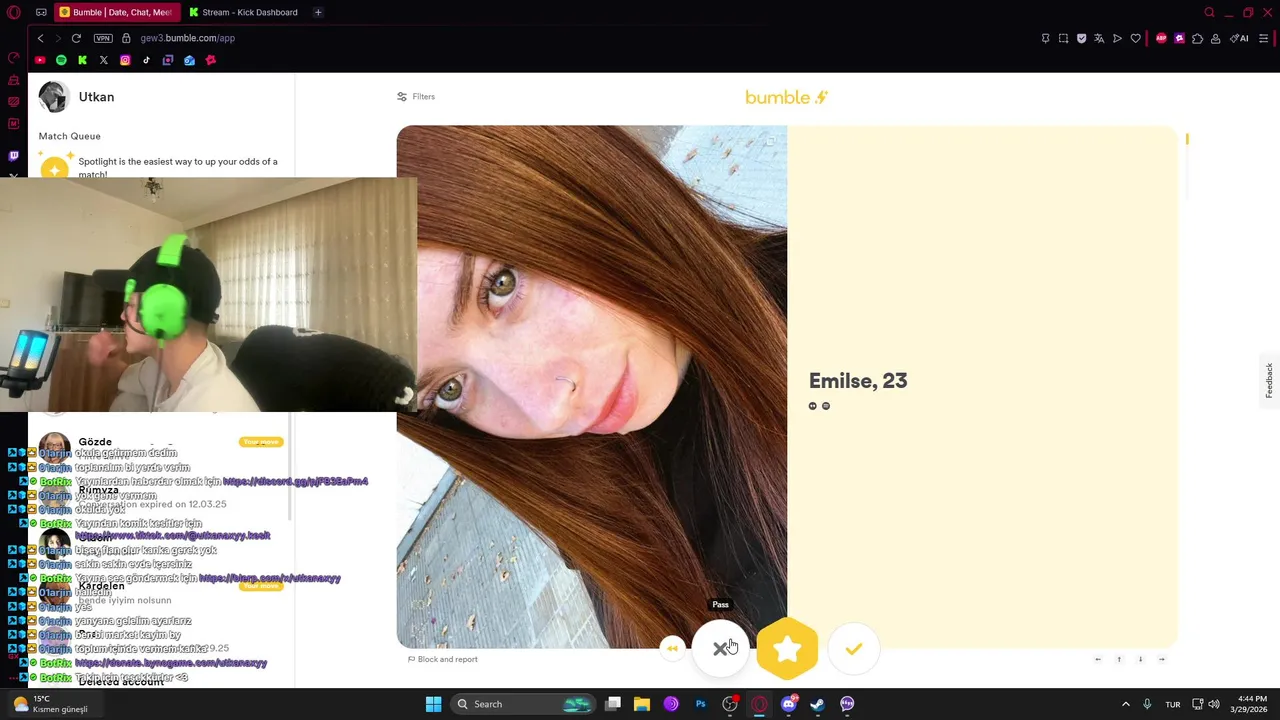Open the extensions puzzle icon
This screenshot has height=720, width=1280.
click(1197, 38)
